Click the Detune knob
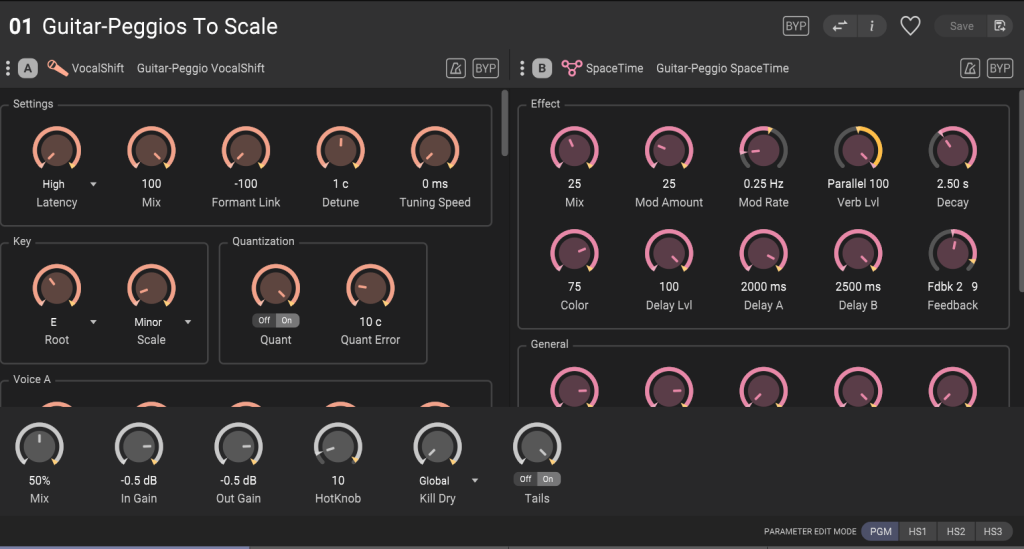Screen dimensions: 1024x549 340,149
